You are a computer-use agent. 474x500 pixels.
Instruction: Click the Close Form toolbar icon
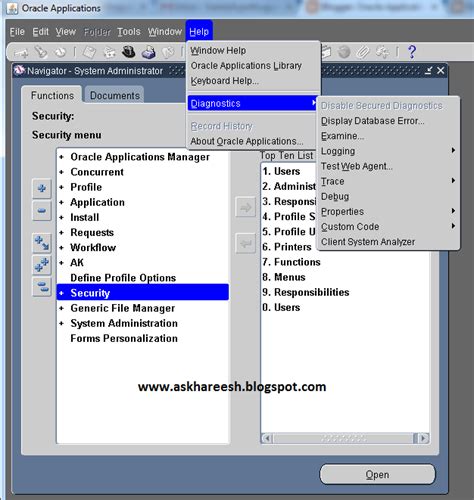click(168, 52)
